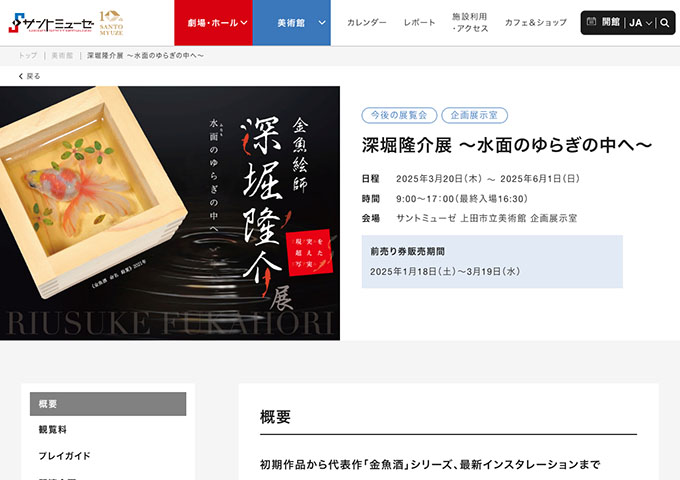This screenshot has height=480, width=680.
Task: Open the search magnifier icon
Action: point(664,23)
